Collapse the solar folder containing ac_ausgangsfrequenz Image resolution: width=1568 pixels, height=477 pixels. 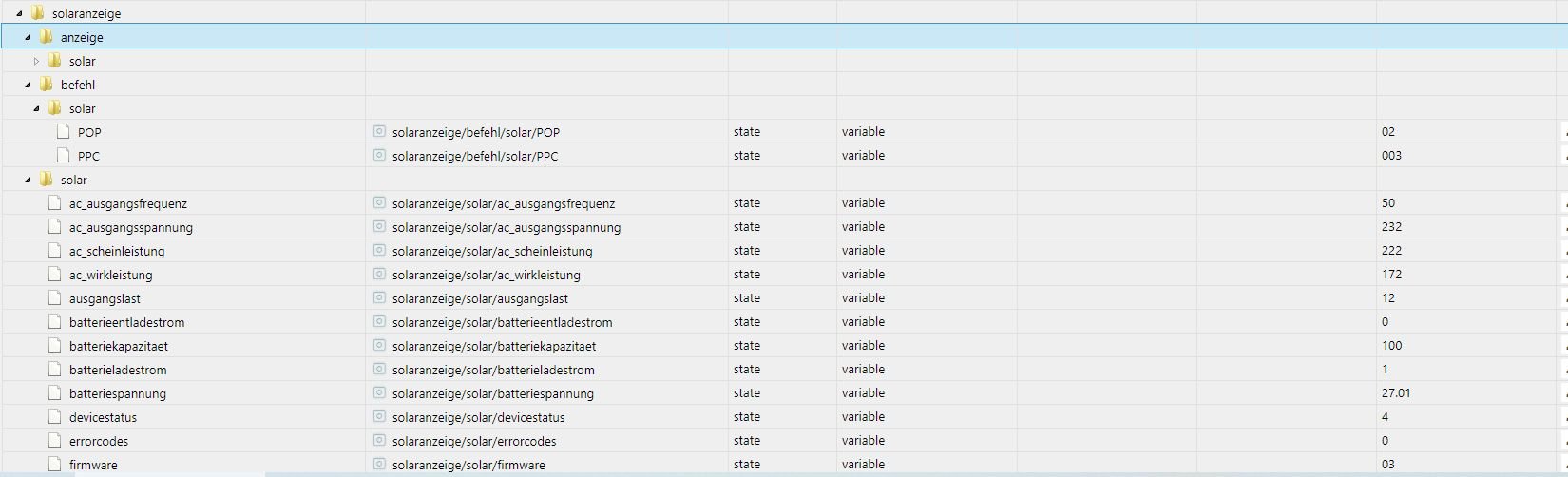28,180
